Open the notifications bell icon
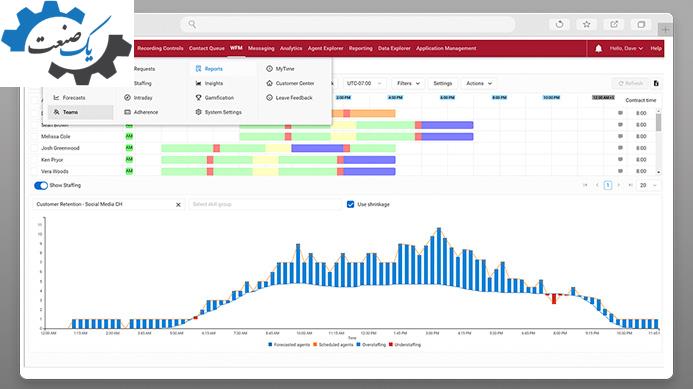This screenshot has width=693, height=389. coord(598,49)
